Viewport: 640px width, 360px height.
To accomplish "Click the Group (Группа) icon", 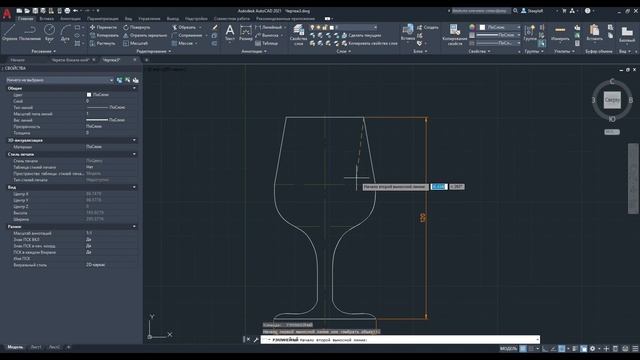I will 530,33.
